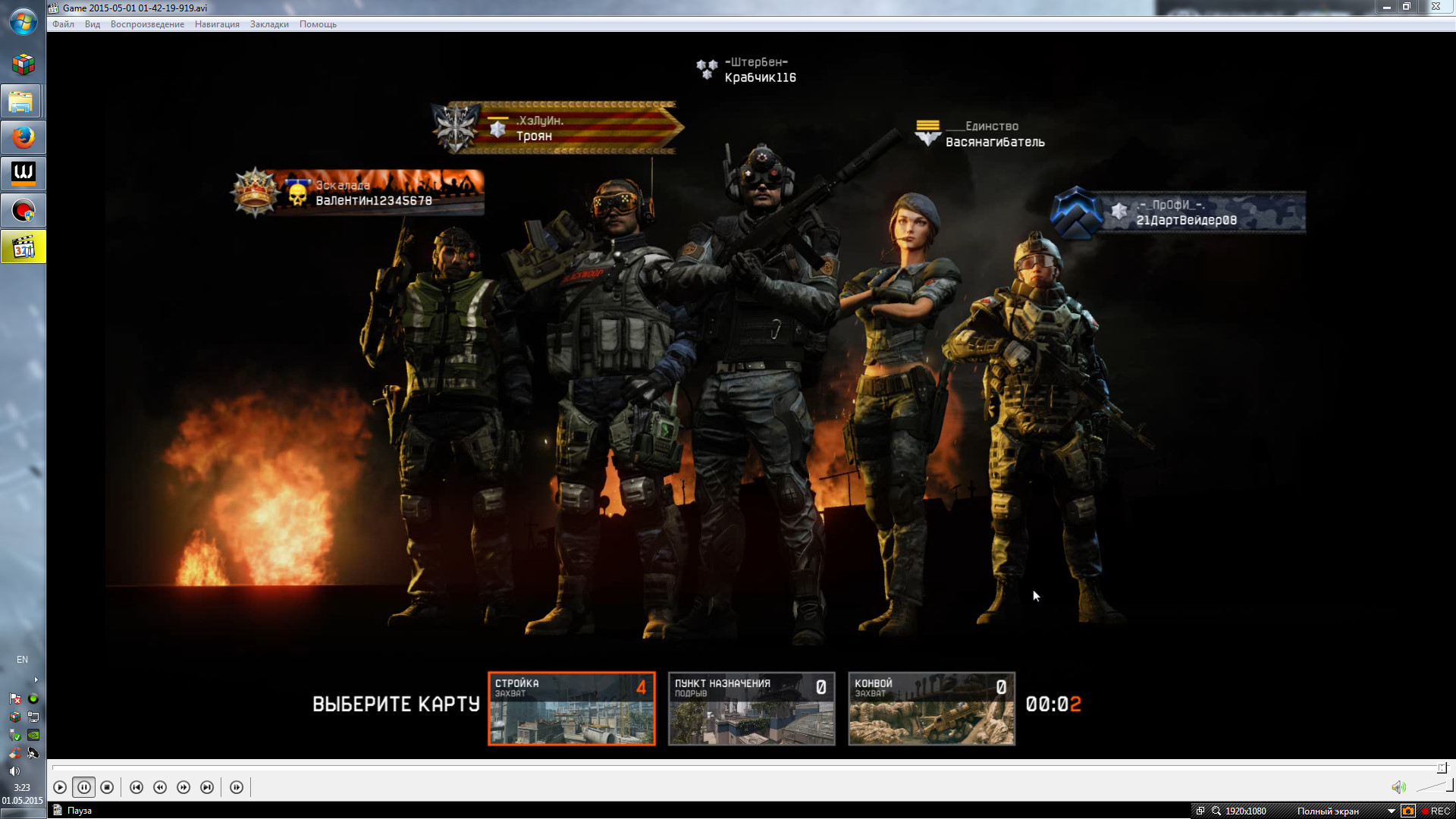Screen dimensions: 1456x819
Task: Click the Пауза status bar text
Action: [x=79, y=811]
